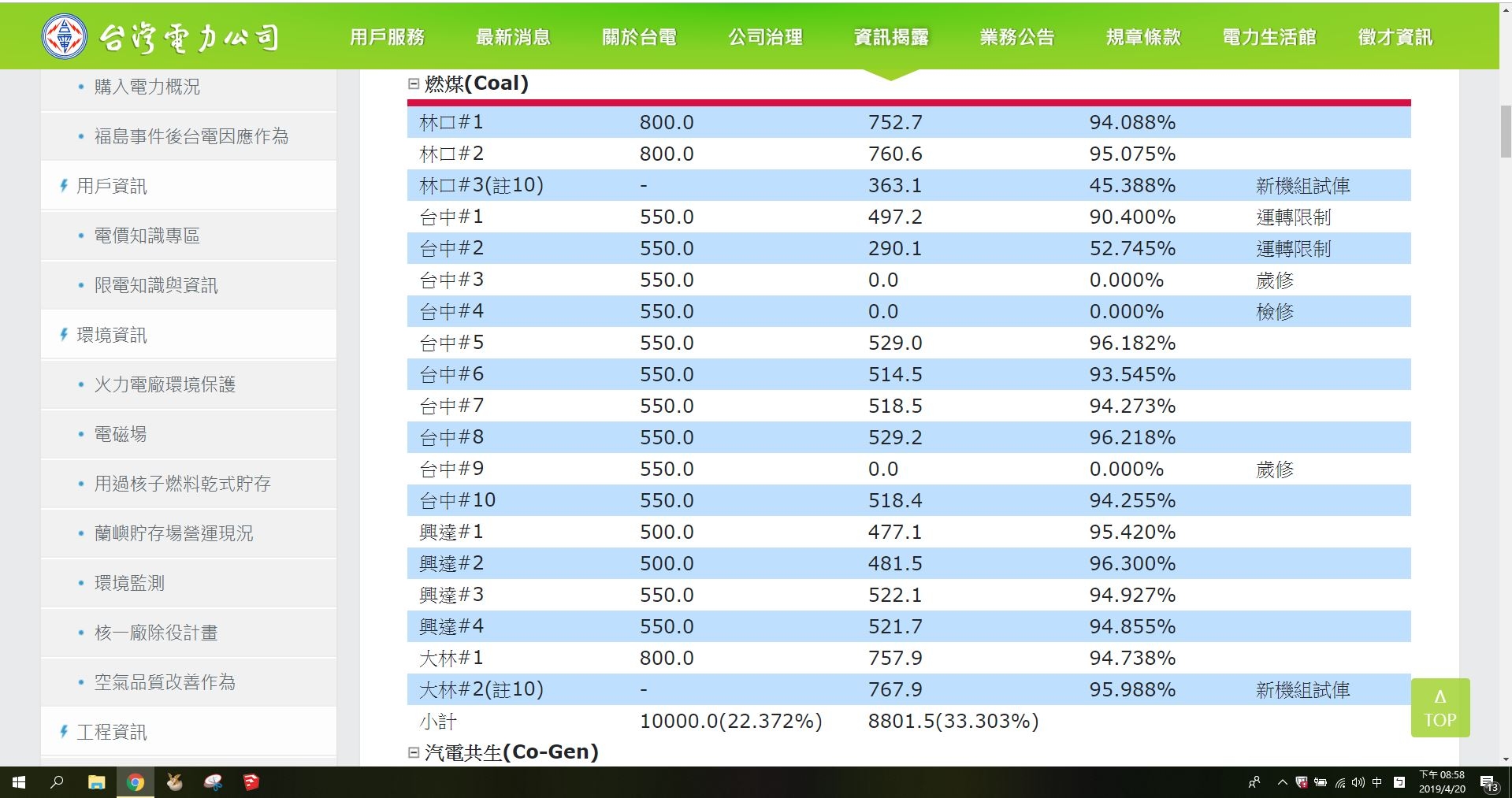This screenshot has width=1512, height=798.
Task: Open 蘭嶼貯存場營運現況 sidebar link
Action: coord(174,533)
